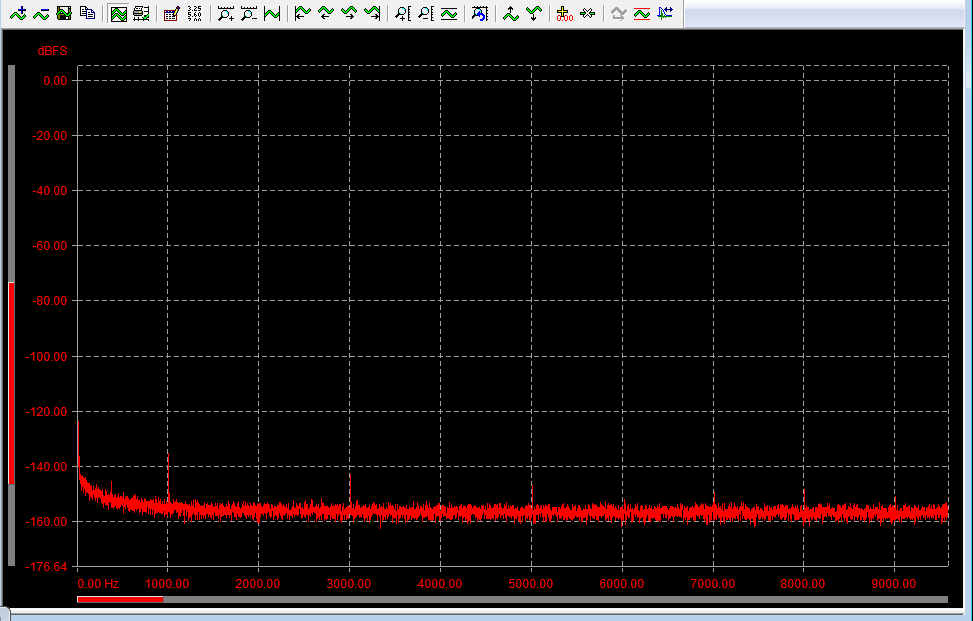This screenshot has height=621, width=973.
Task: Click the 9000.00 frequency axis label
Action: (894, 584)
